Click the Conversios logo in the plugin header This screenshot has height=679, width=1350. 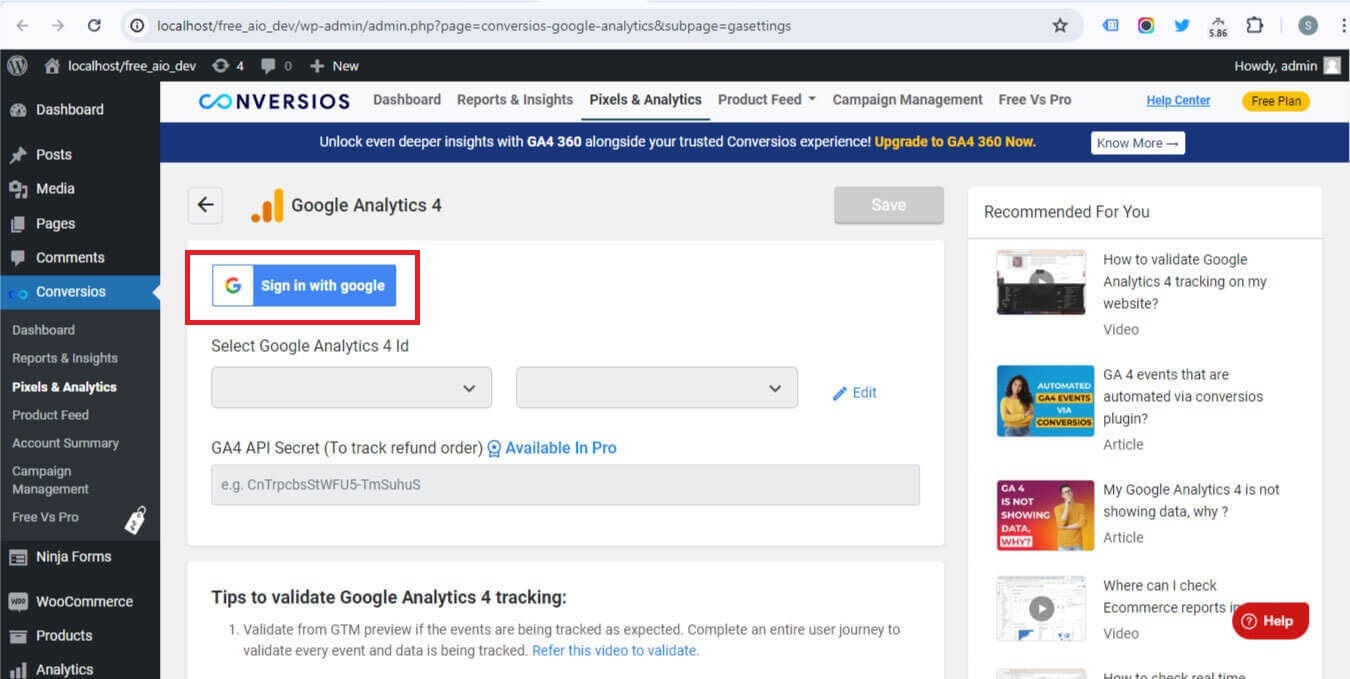pos(274,100)
